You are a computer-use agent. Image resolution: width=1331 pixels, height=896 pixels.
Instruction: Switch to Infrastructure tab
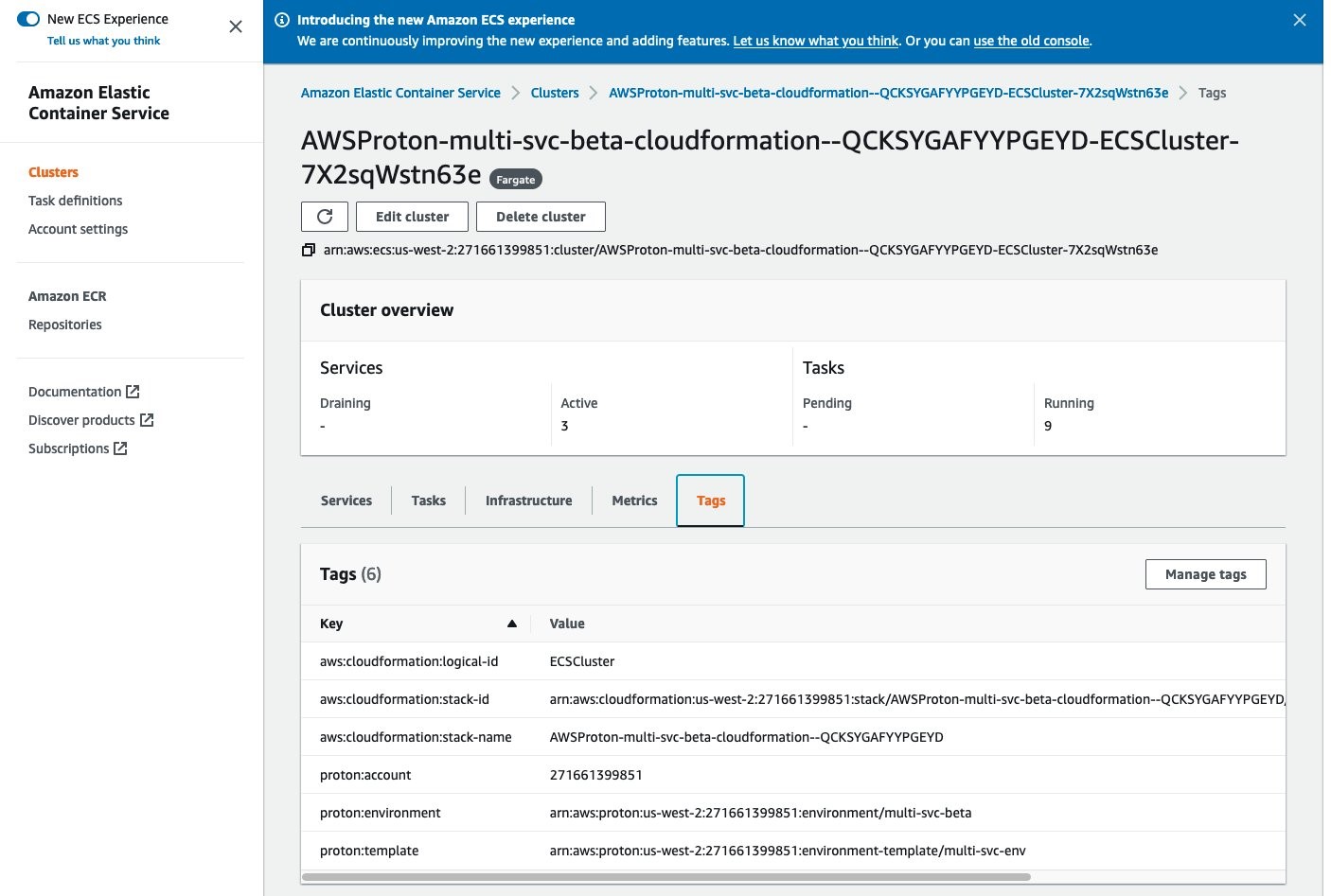point(528,501)
